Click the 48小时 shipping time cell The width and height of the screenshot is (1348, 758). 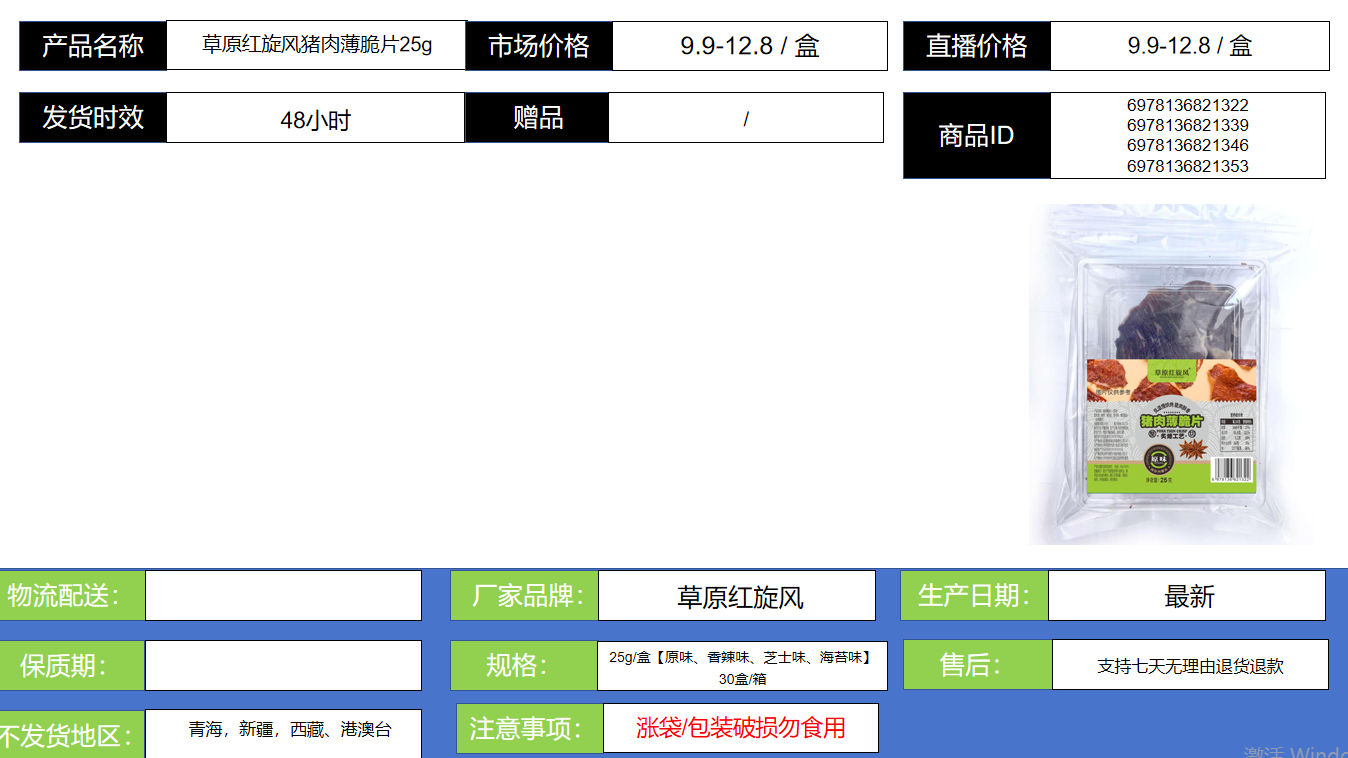point(315,119)
